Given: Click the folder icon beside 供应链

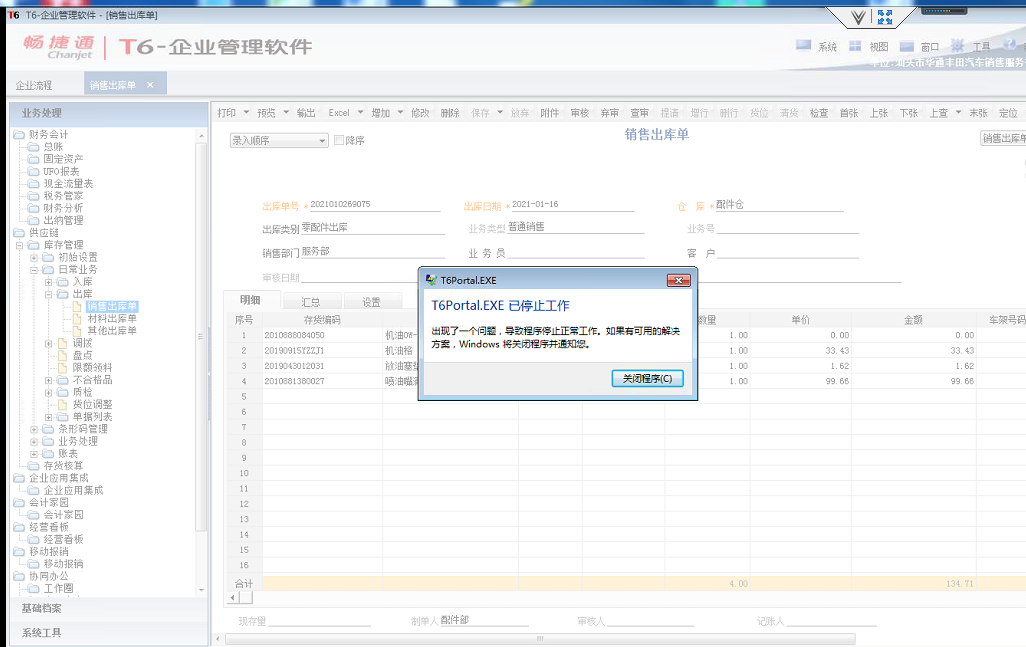Looking at the screenshot, I should (19, 233).
